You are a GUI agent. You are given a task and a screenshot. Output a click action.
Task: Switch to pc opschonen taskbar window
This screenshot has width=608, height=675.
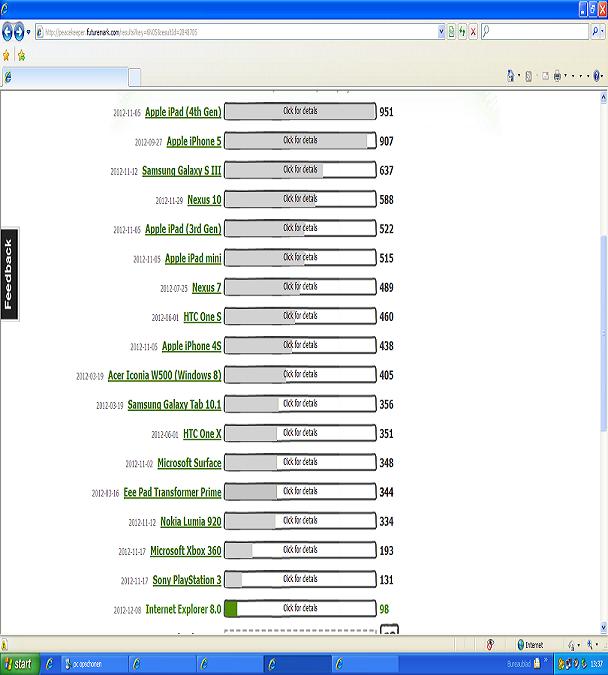pyautogui.click(x=95, y=664)
